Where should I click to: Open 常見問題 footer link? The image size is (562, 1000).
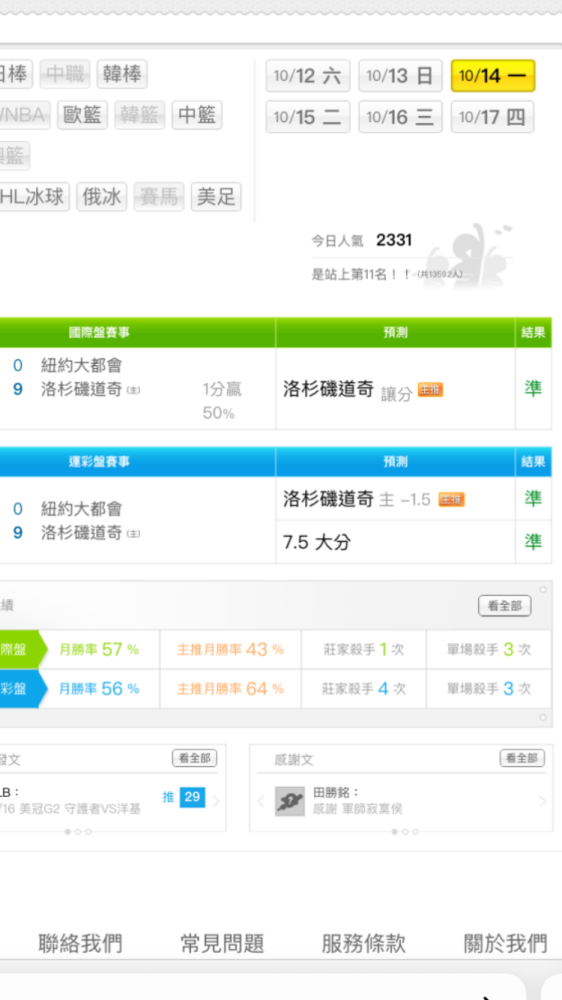pyautogui.click(x=222, y=943)
